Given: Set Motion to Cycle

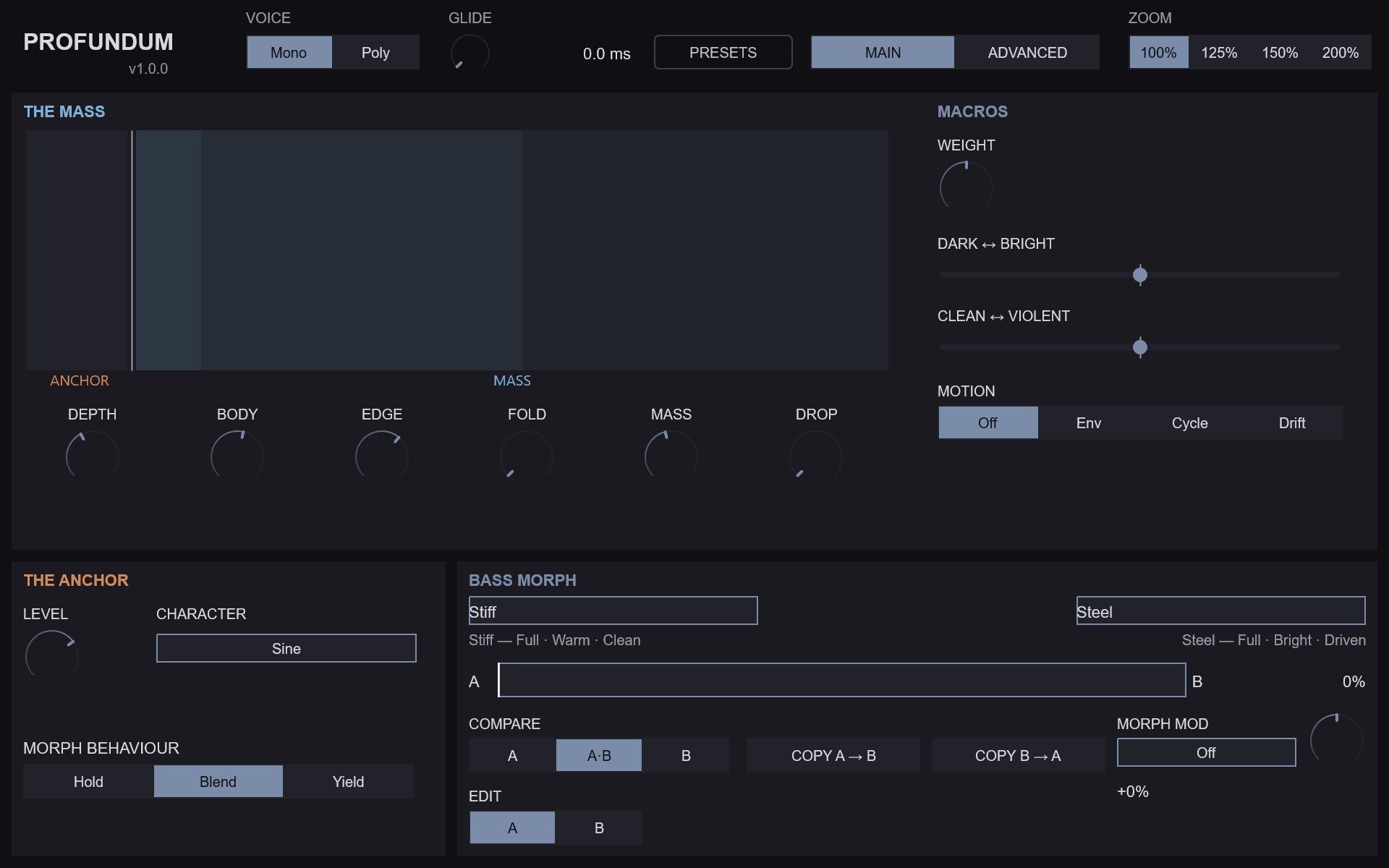Looking at the screenshot, I should 1190,423.
